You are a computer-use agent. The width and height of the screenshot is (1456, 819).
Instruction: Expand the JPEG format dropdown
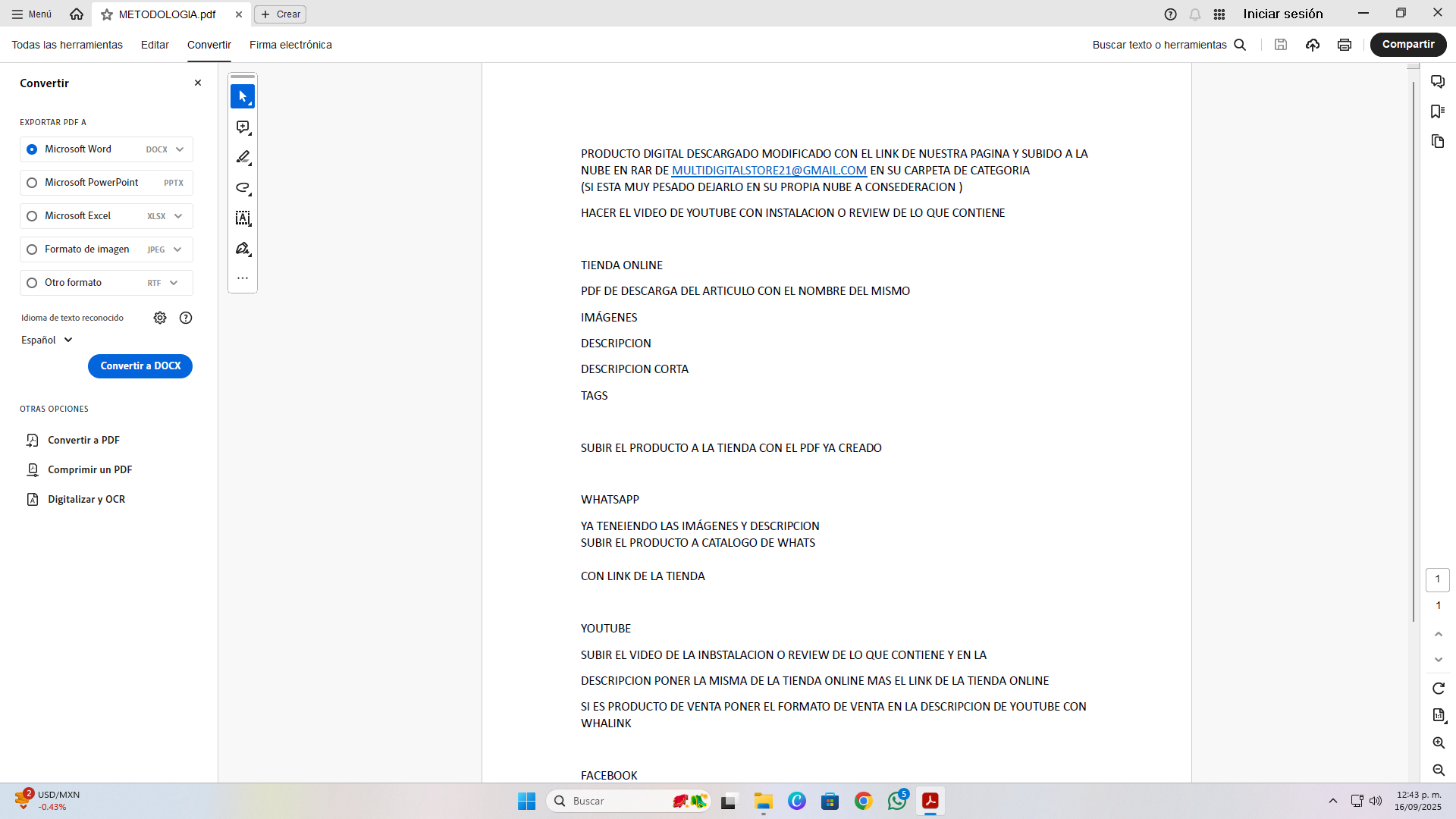pyautogui.click(x=177, y=249)
